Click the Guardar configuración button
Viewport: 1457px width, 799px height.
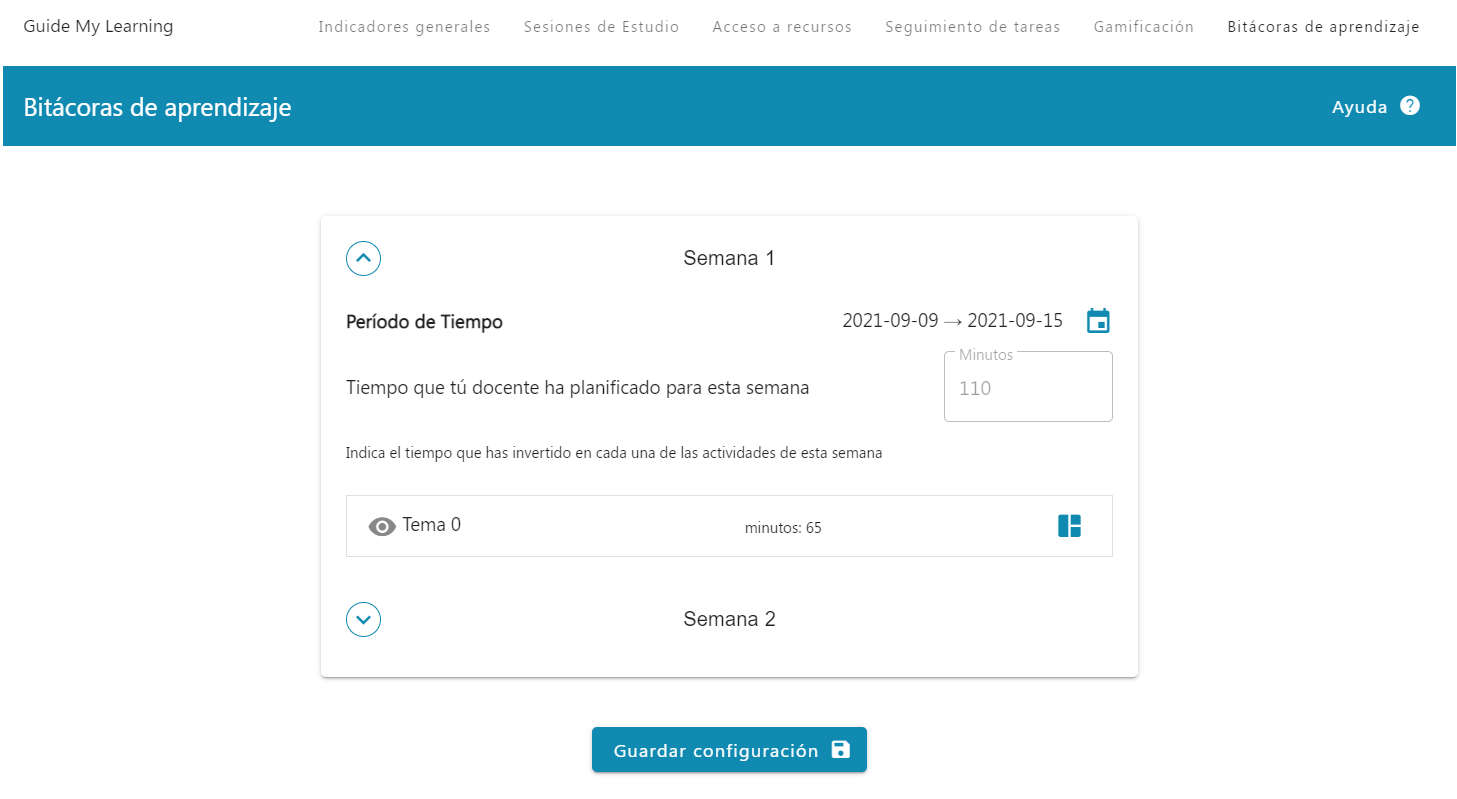pyautogui.click(x=729, y=750)
